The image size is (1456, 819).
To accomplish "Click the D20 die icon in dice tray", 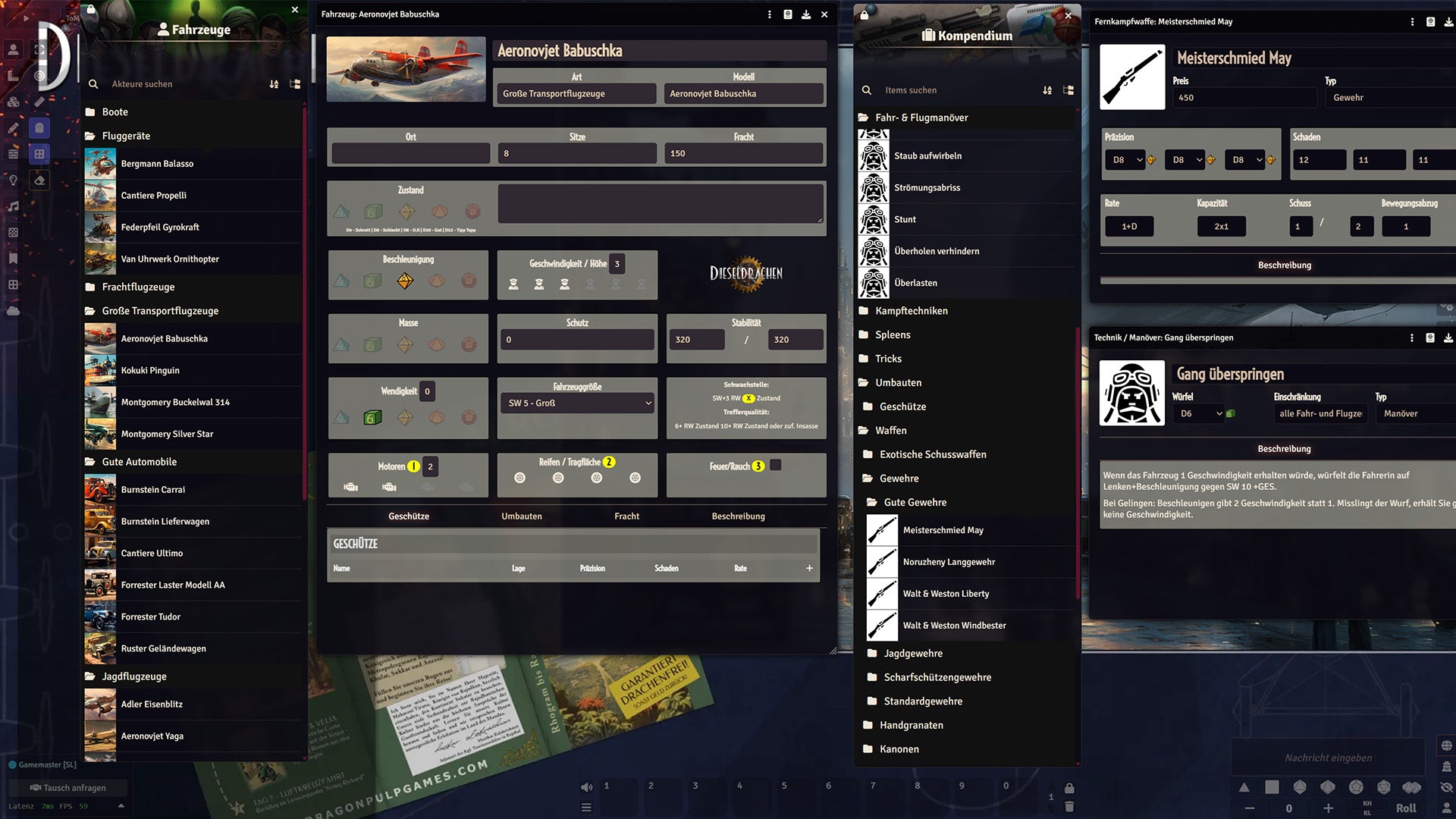I will (x=1384, y=787).
